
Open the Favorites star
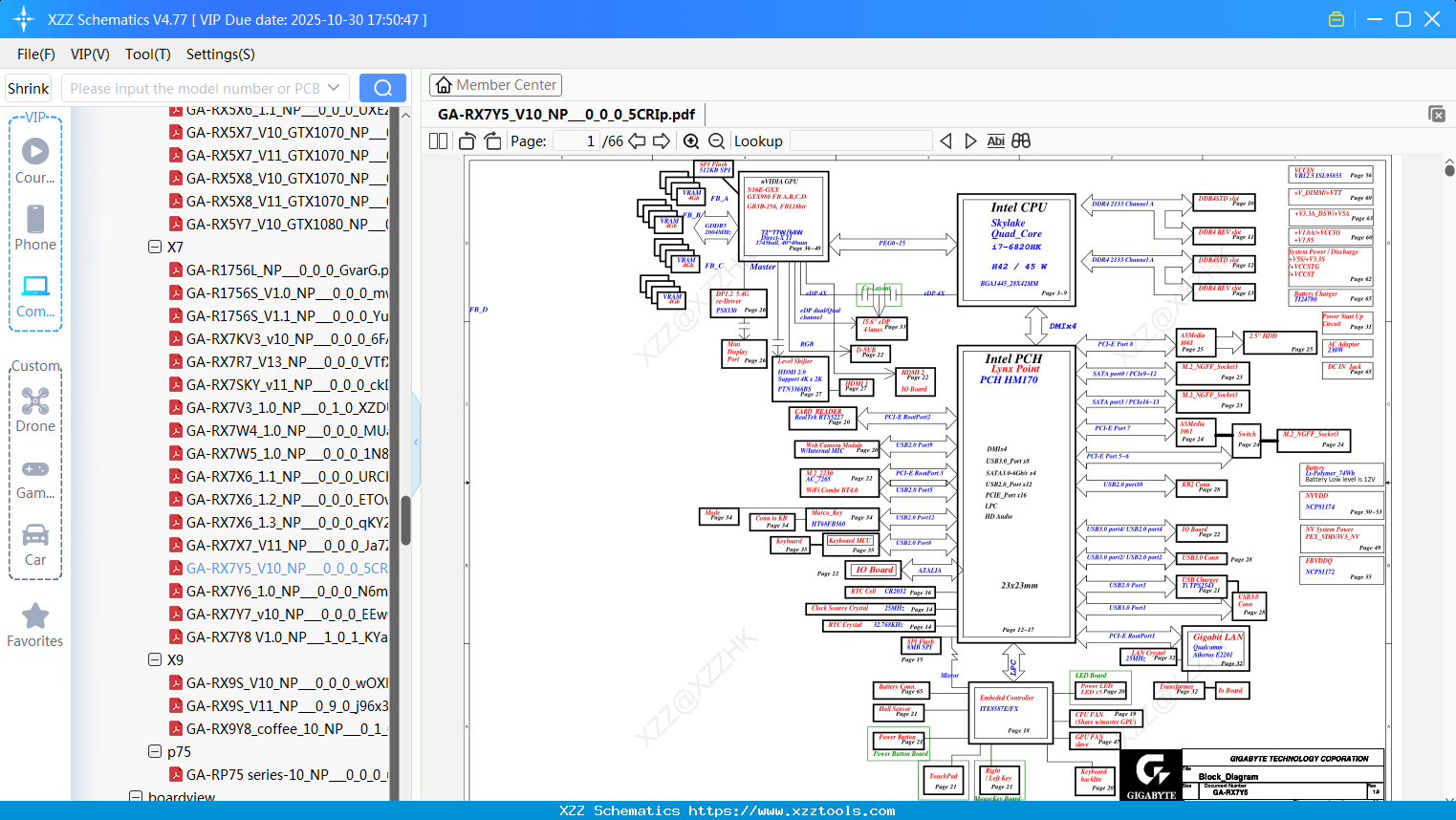tap(35, 625)
